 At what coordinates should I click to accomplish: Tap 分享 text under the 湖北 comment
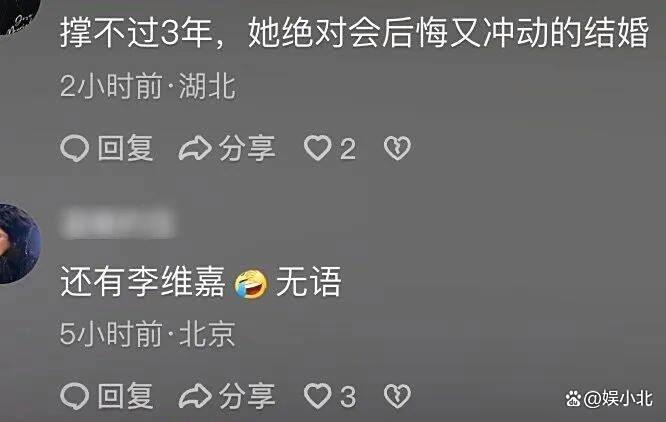(247, 148)
